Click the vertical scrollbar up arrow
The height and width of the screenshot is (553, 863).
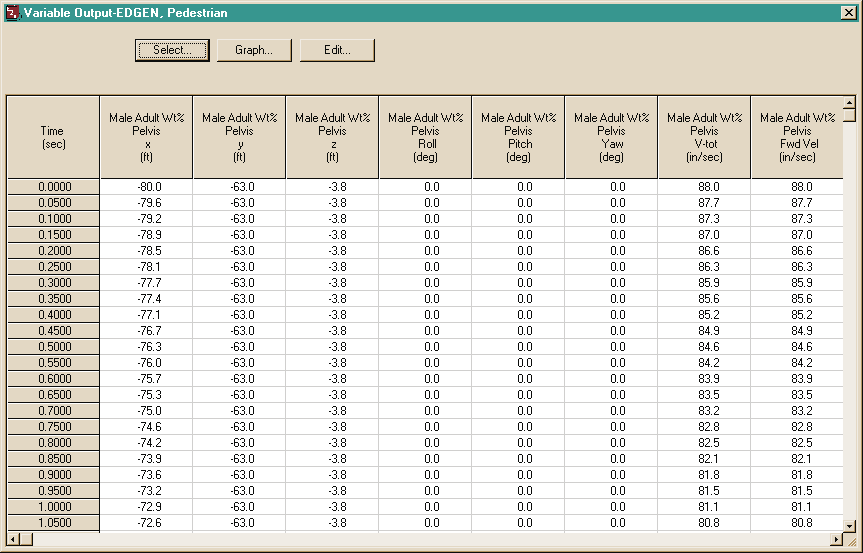point(849,102)
